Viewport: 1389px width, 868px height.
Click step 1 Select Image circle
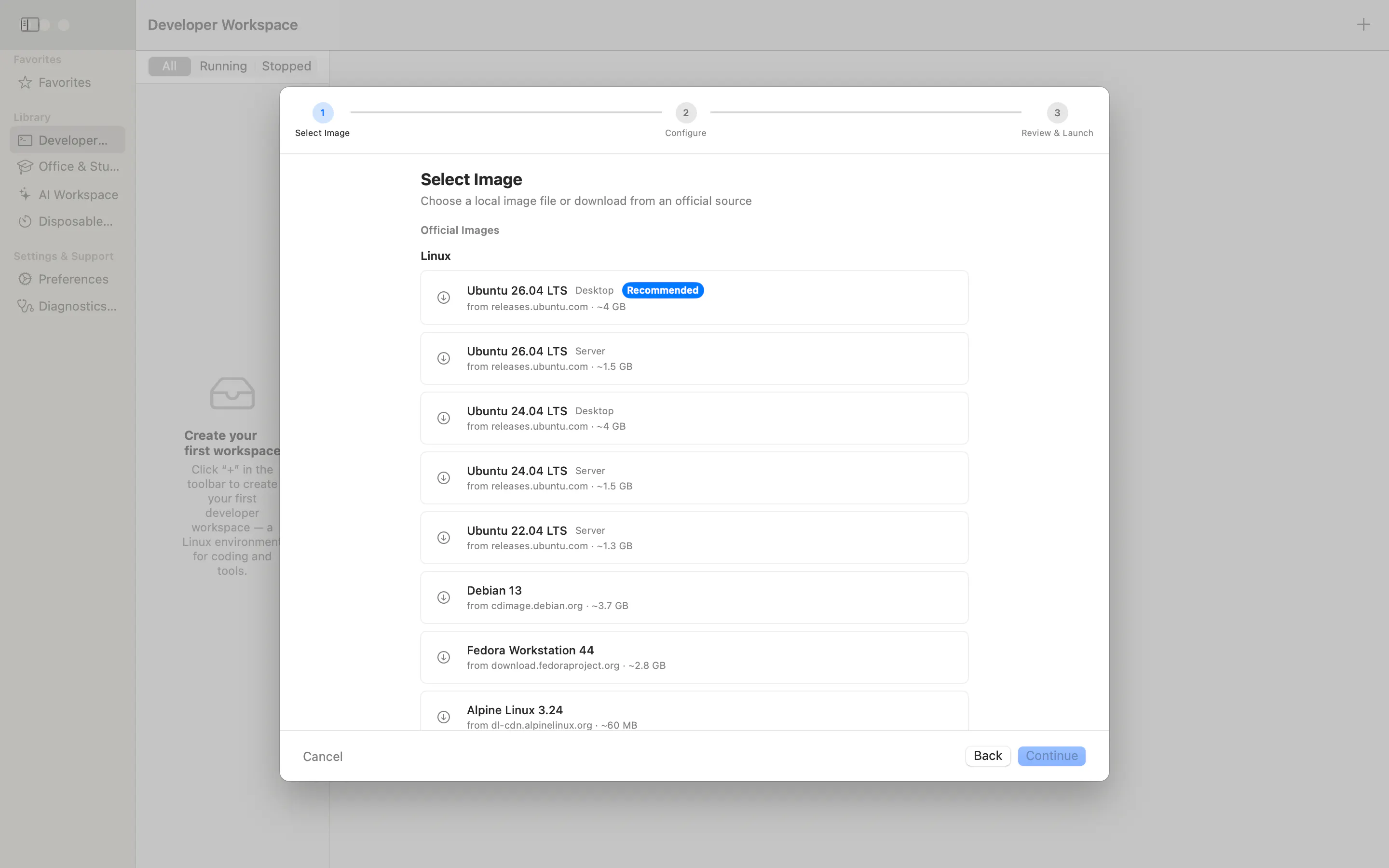coord(323,113)
